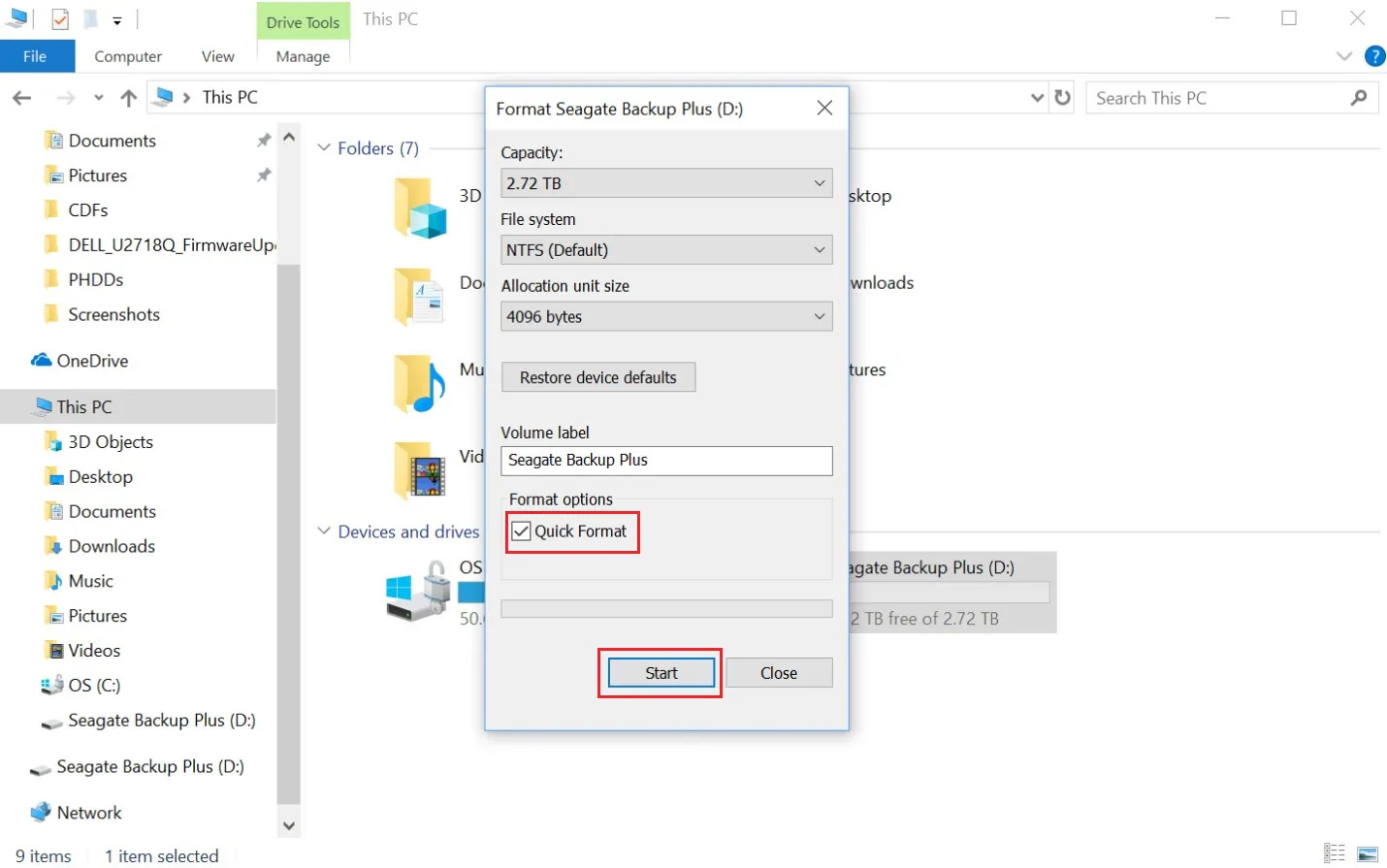
Task: Select Music under This PC
Action: 79,582
